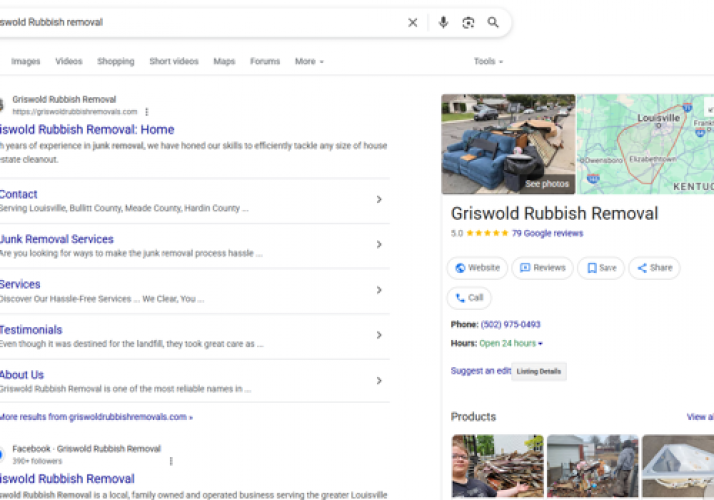Image resolution: width=714 pixels, height=500 pixels.
Task: Open the Testimonials sitelink
Action: (x=31, y=330)
